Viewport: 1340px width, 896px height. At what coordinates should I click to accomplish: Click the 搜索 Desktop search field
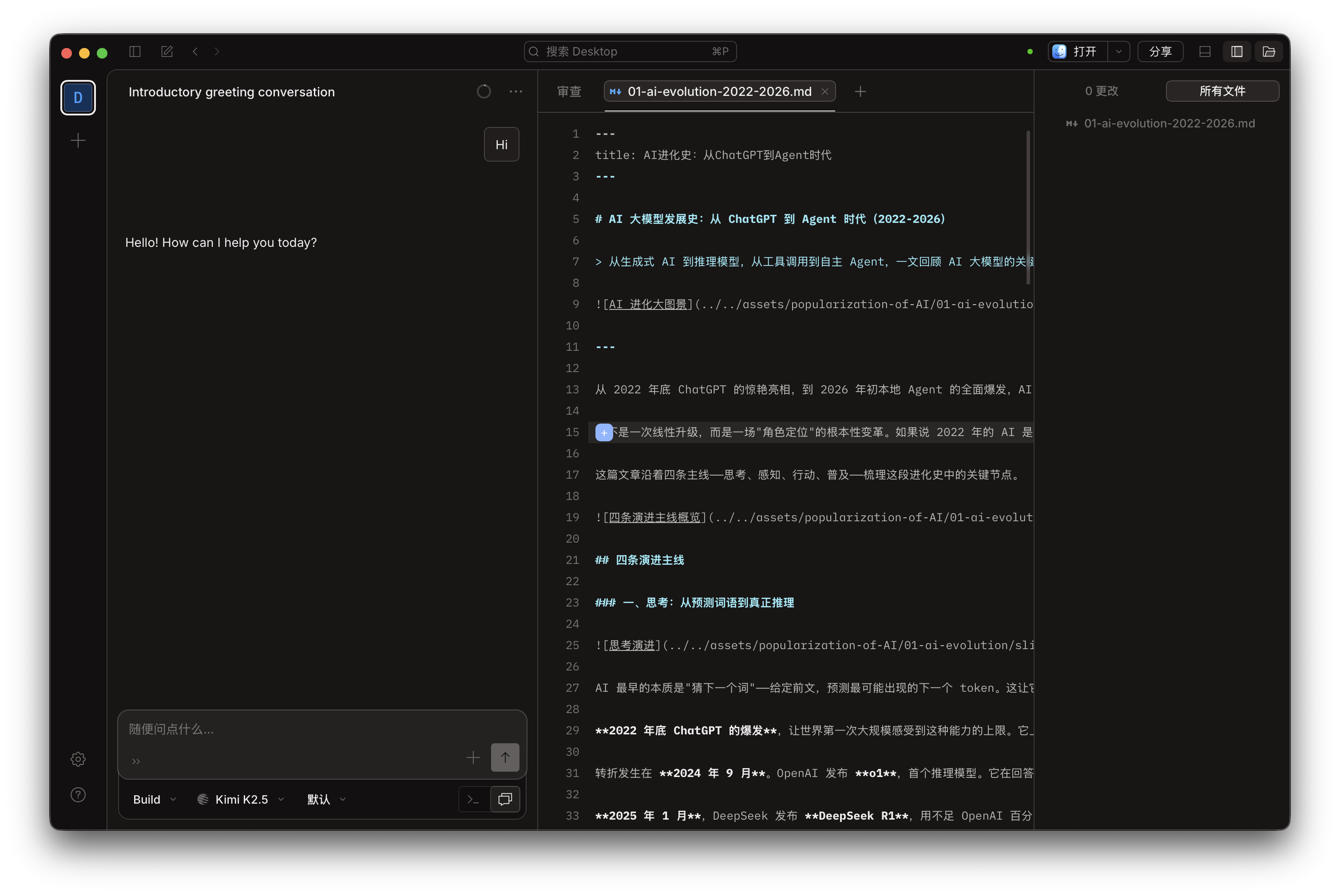629,52
